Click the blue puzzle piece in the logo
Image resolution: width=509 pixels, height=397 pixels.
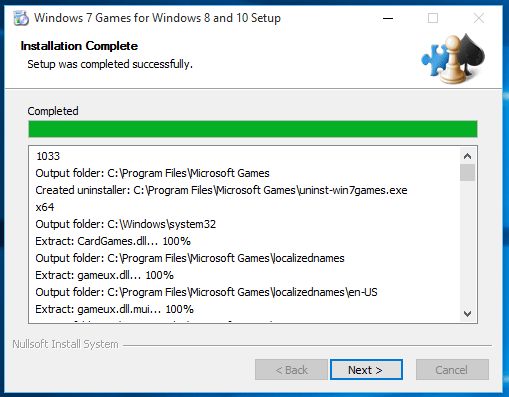435,60
